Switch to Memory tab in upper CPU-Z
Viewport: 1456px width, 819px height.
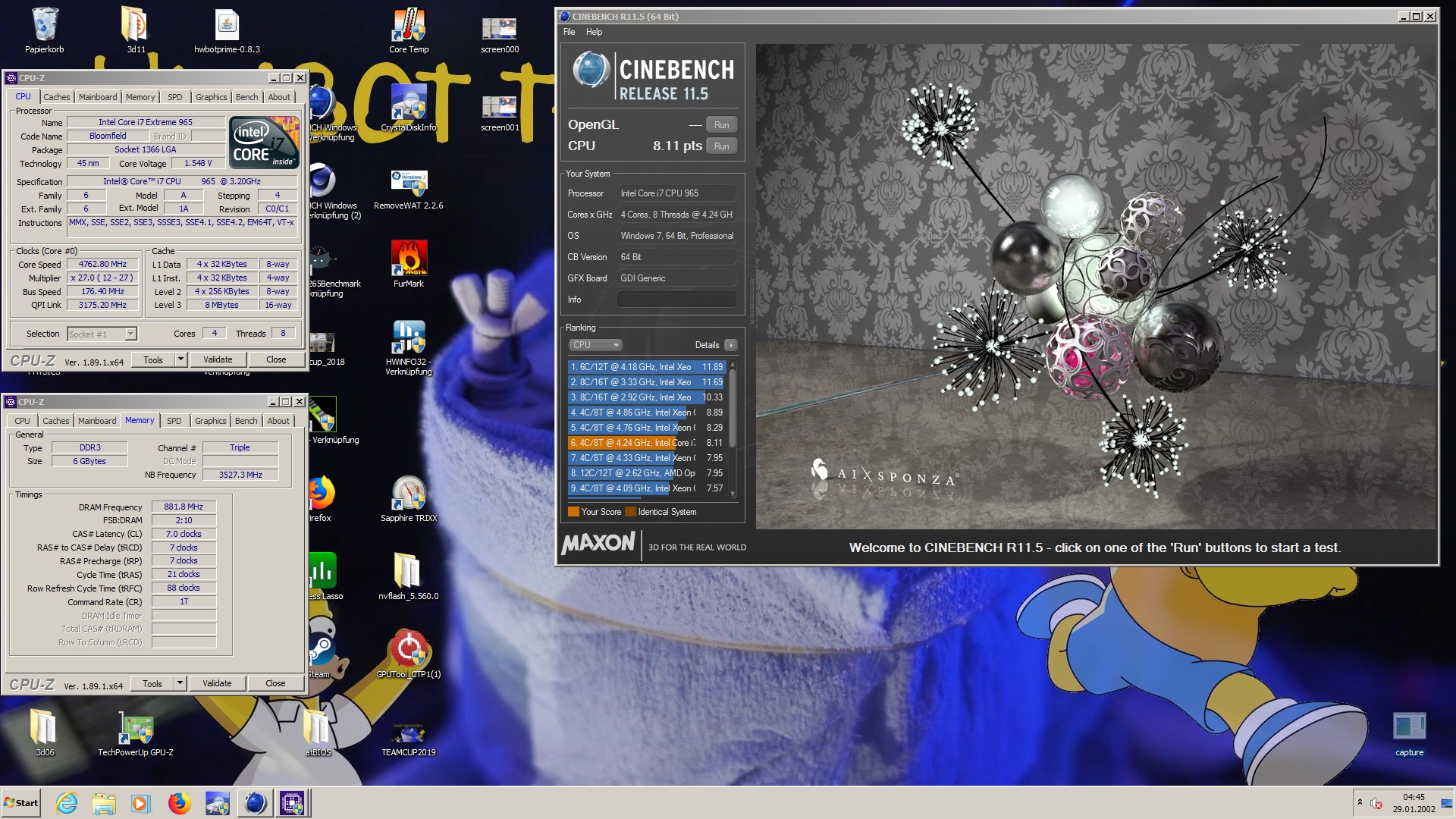coord(140,97)
